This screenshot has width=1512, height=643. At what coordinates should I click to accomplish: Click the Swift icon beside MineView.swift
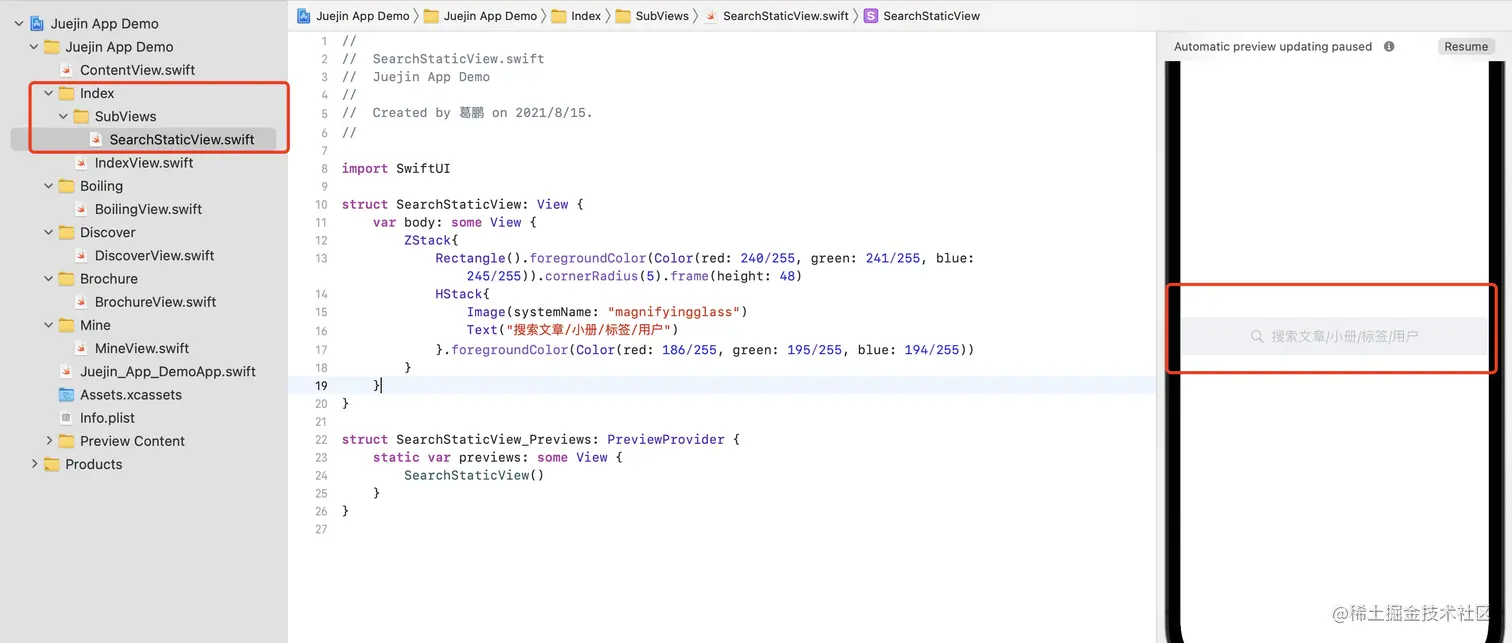[81, 348]
